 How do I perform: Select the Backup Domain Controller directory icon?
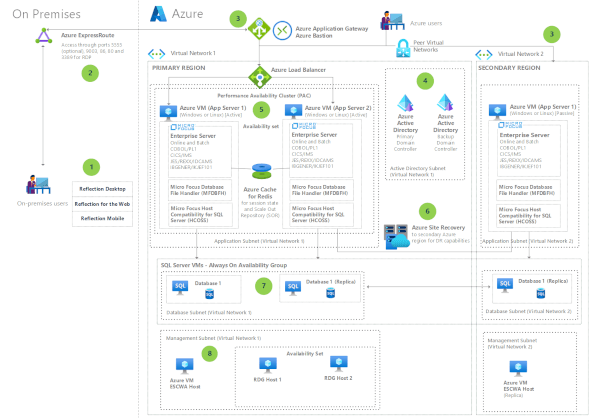[443, 103]
